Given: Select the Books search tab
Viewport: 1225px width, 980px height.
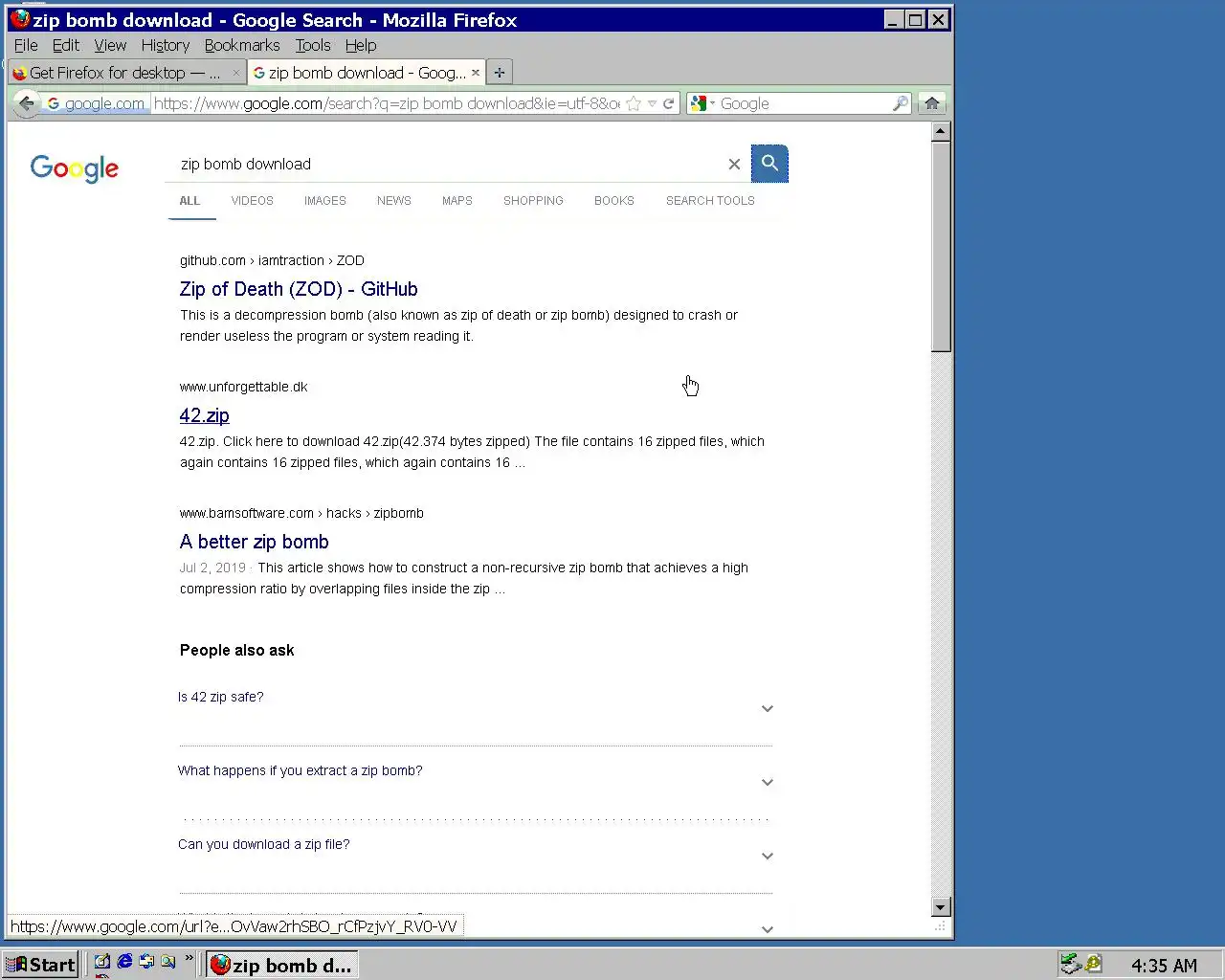Looking at the screenshot, I should 614,201.
